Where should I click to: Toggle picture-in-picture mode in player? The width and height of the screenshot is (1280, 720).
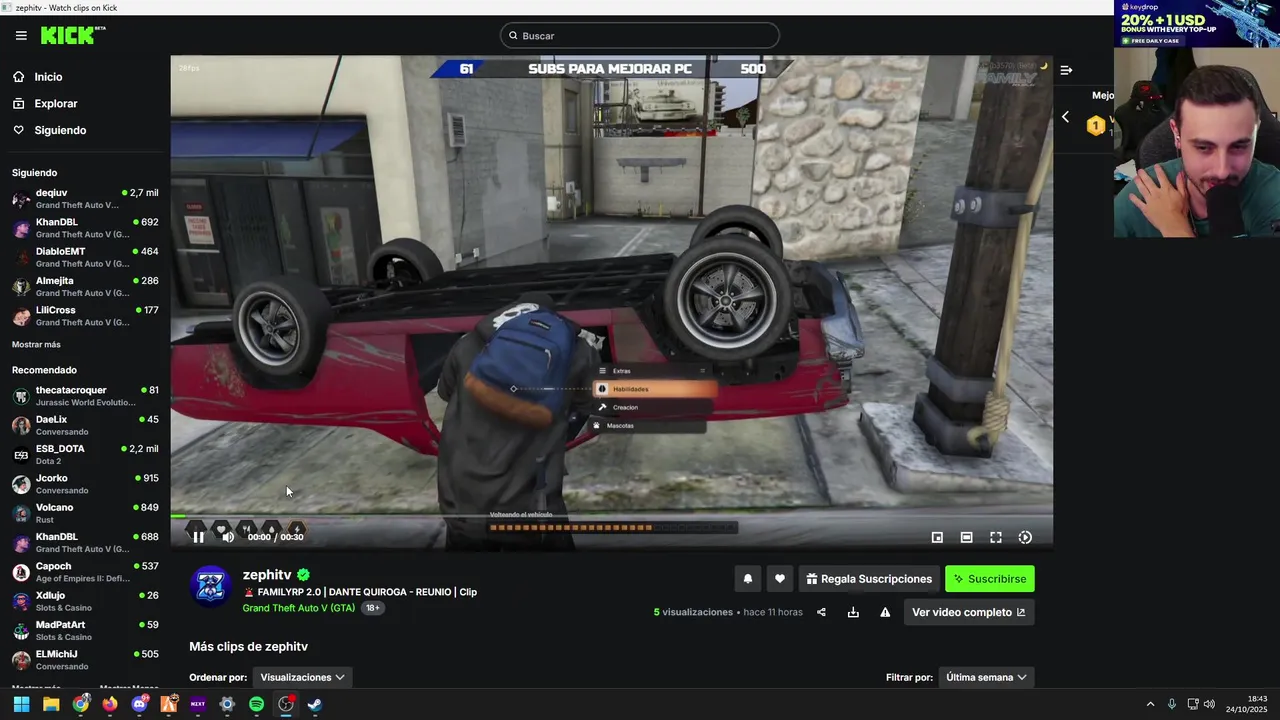click(937, 537)
